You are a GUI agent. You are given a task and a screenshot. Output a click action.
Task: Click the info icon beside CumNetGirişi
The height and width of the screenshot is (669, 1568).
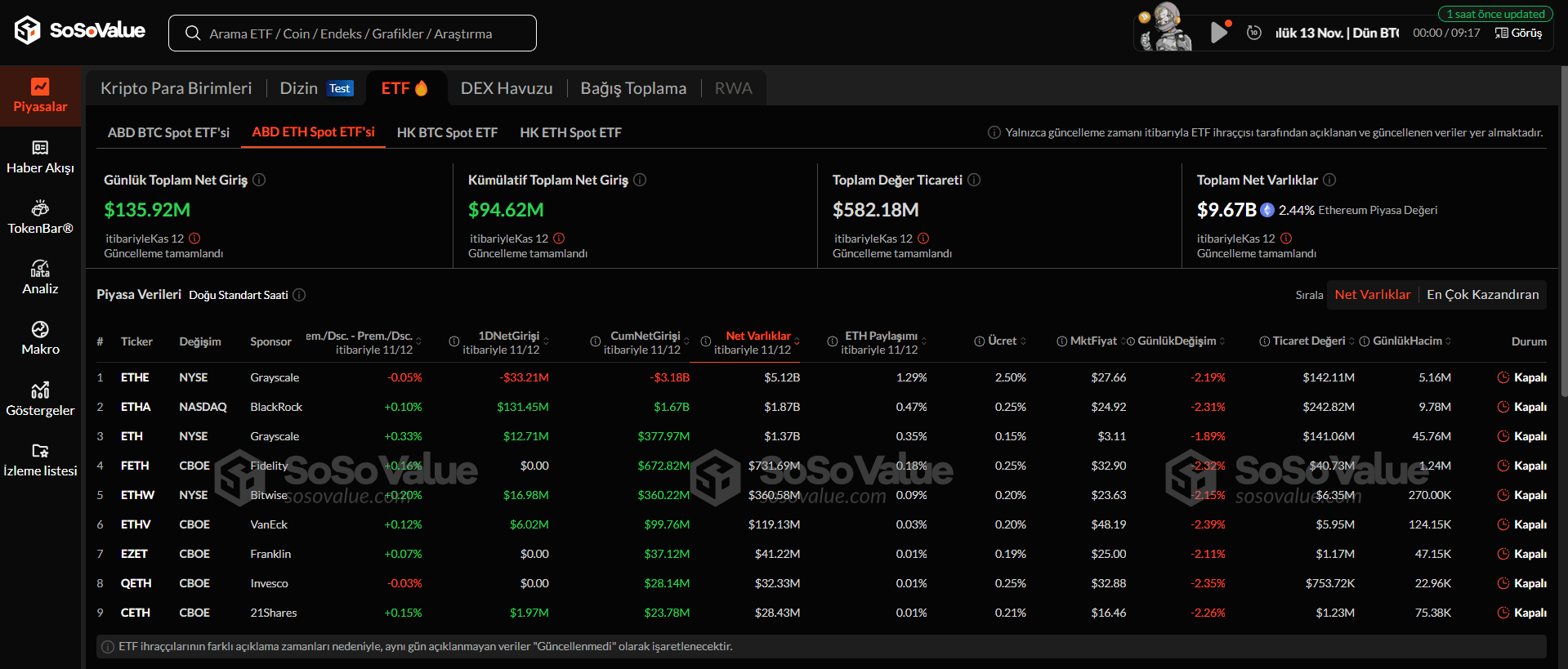click(596, 341)
